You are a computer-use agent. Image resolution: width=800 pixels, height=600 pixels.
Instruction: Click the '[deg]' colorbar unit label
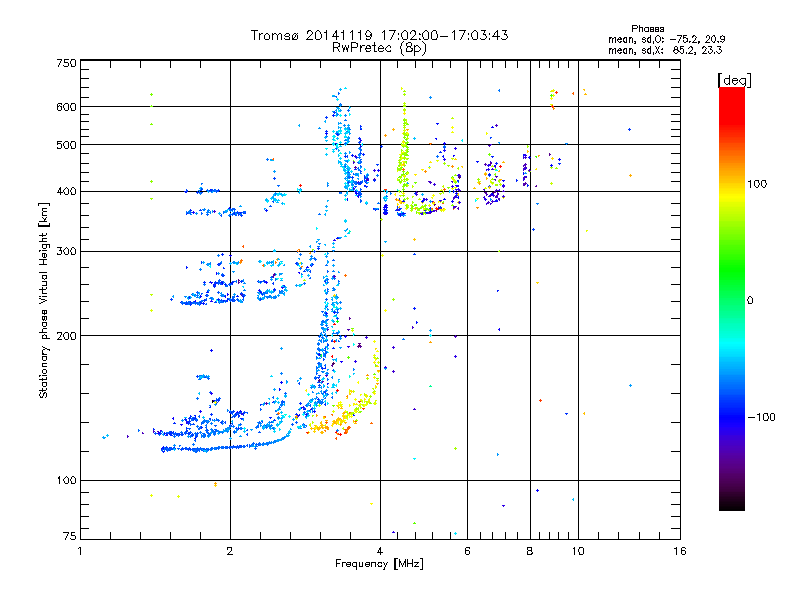(x=734, y=80)
